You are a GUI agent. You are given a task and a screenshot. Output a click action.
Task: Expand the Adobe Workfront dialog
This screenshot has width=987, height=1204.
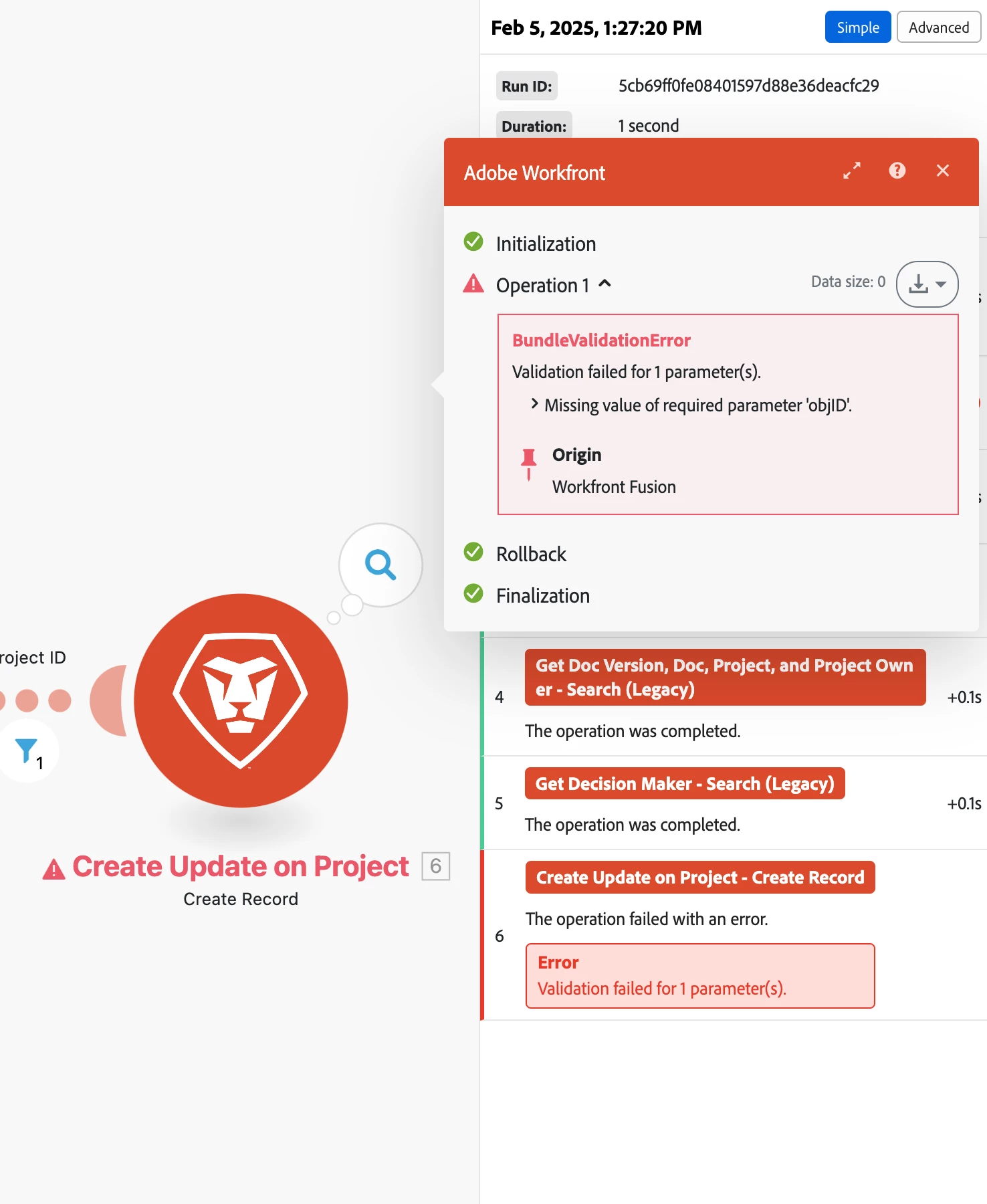point(852,171)
